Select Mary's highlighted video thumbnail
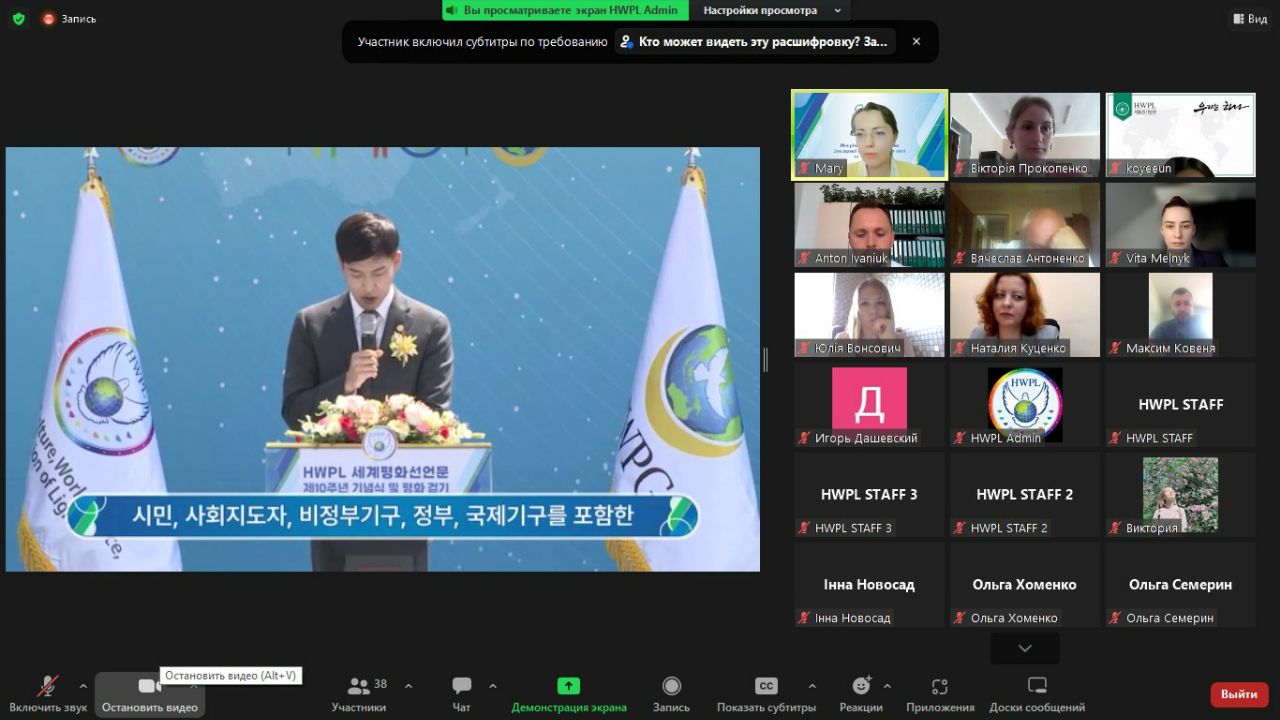Viewport: 1280px width, 720px height. (869, 135)
